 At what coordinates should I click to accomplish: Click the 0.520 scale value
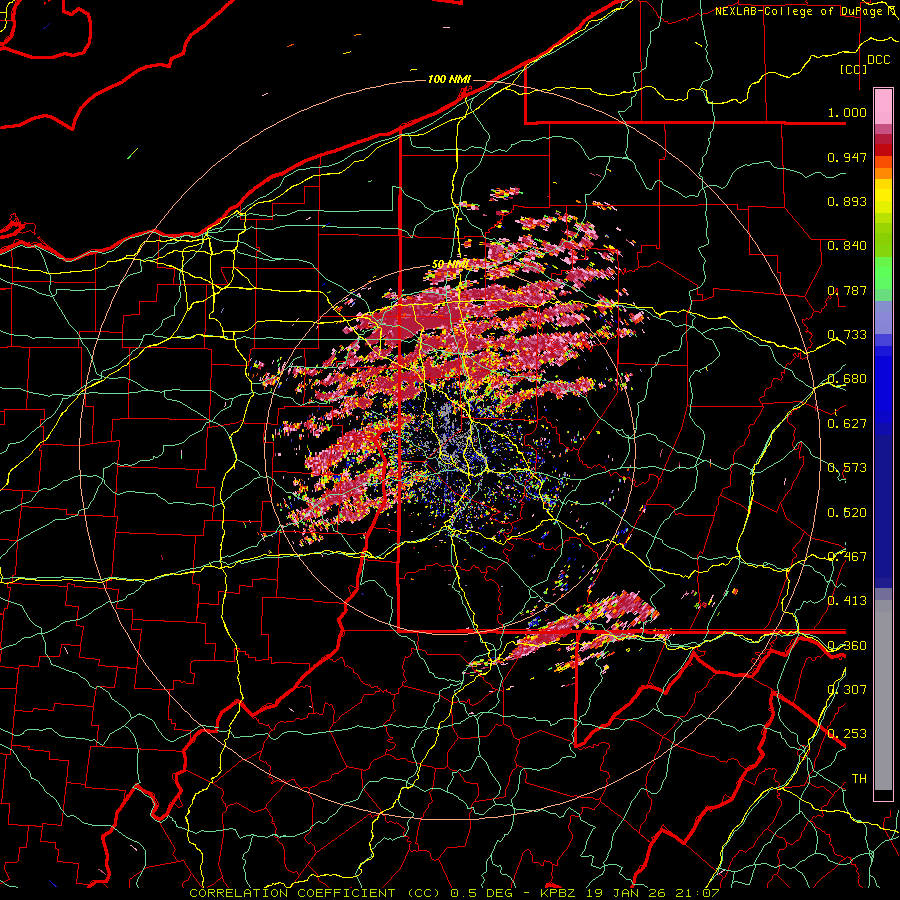(847, 512)
